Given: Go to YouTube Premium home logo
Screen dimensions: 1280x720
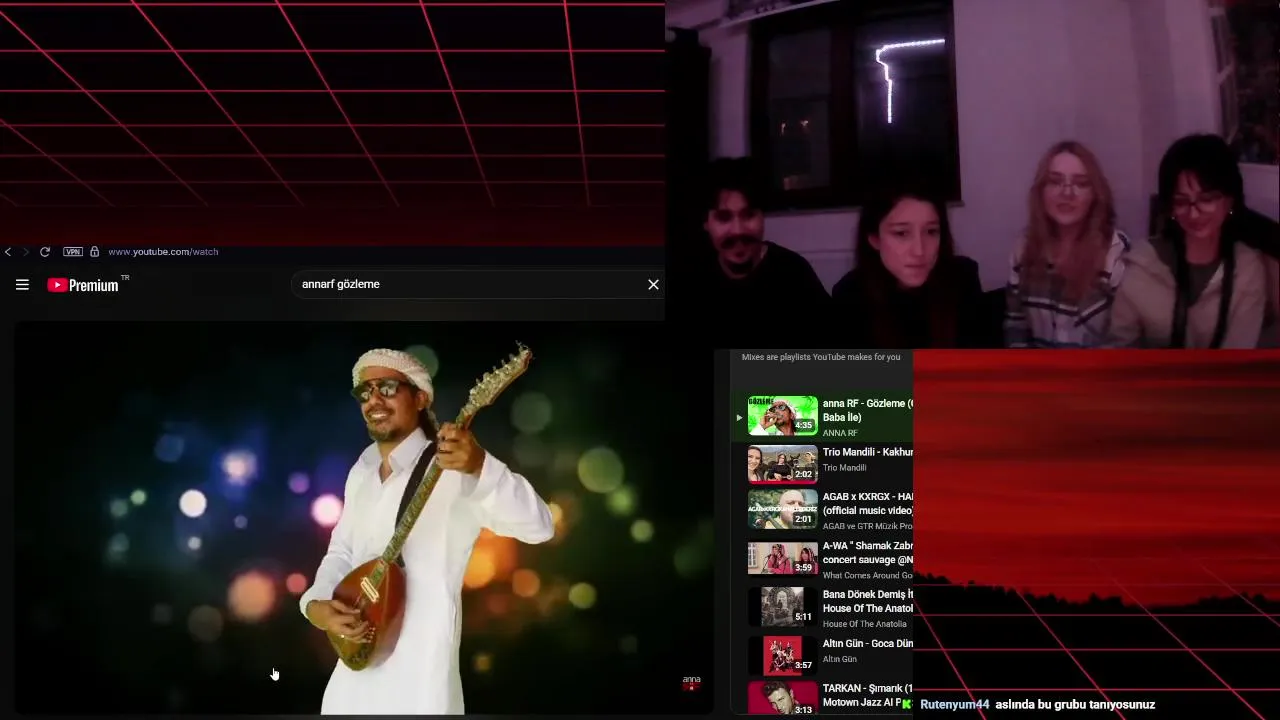Looking at the screenshot, I should tap(83, 285).
